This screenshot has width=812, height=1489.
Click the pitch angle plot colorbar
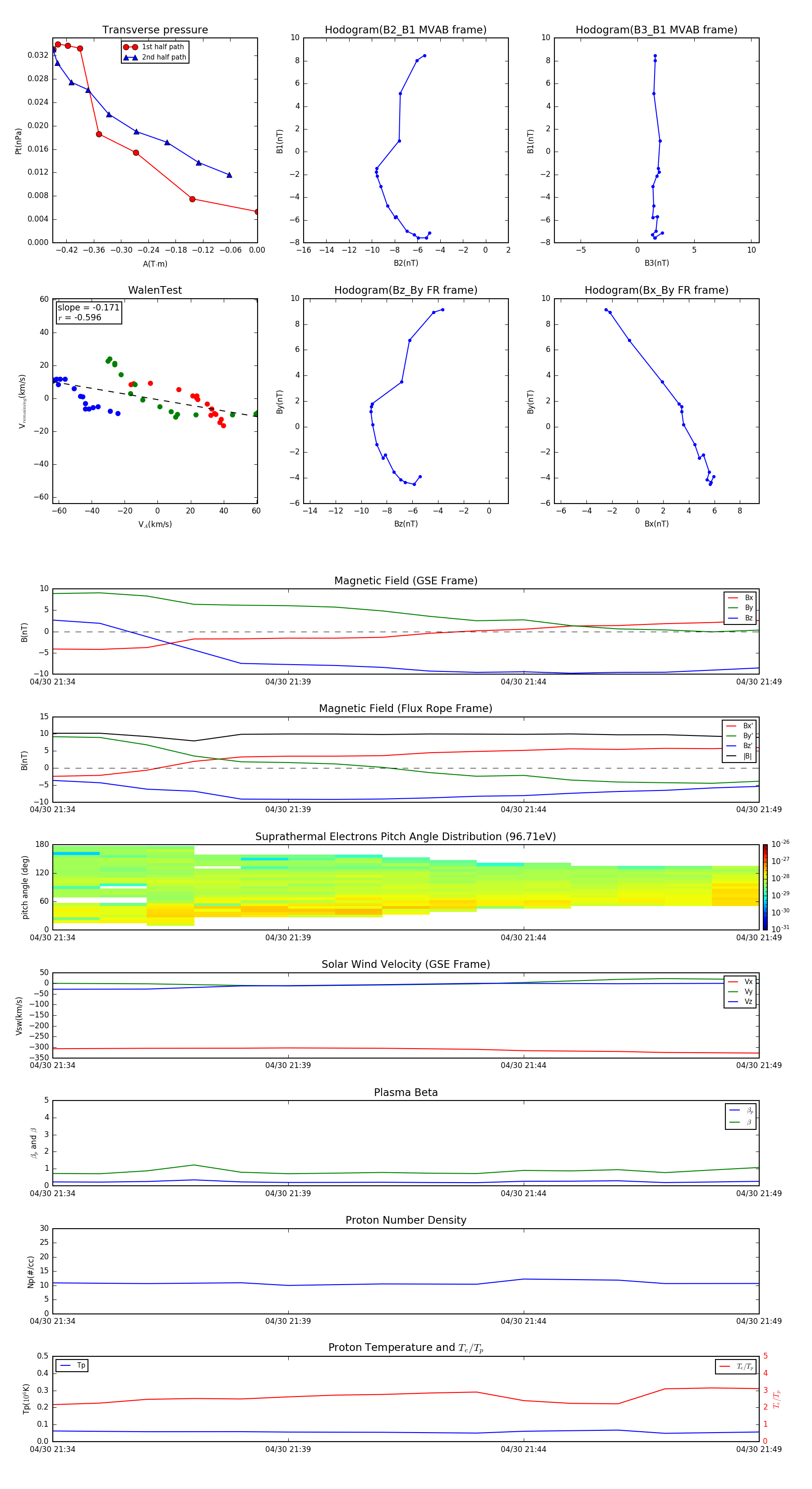point(765,887)
